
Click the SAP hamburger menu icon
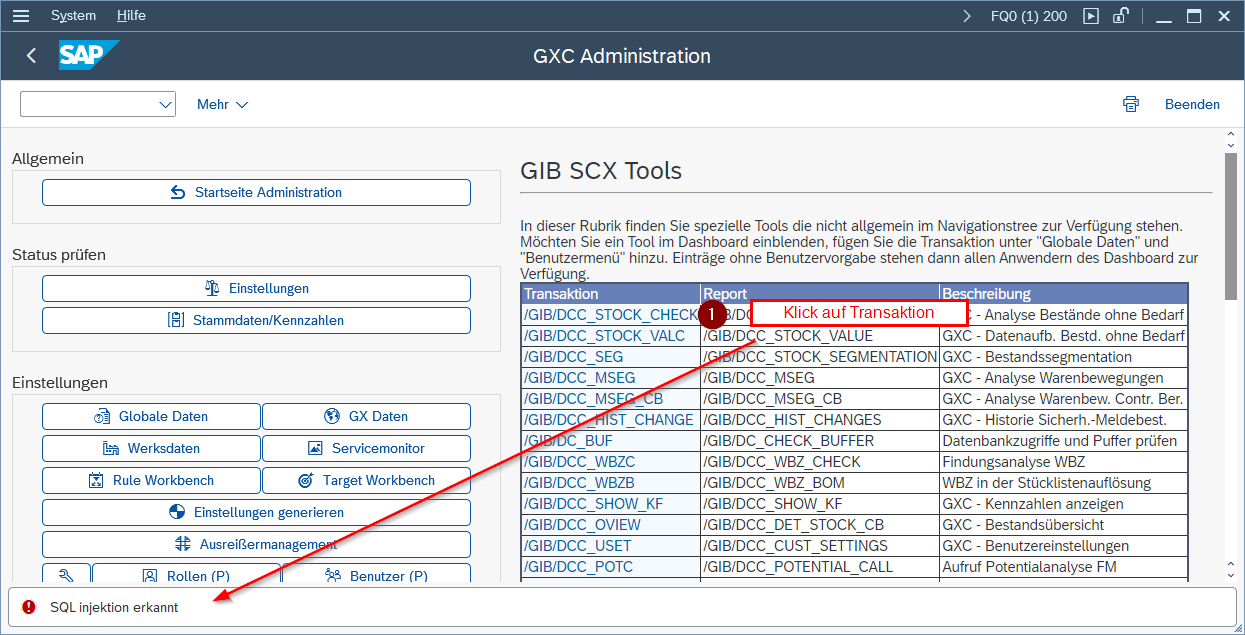20,16
